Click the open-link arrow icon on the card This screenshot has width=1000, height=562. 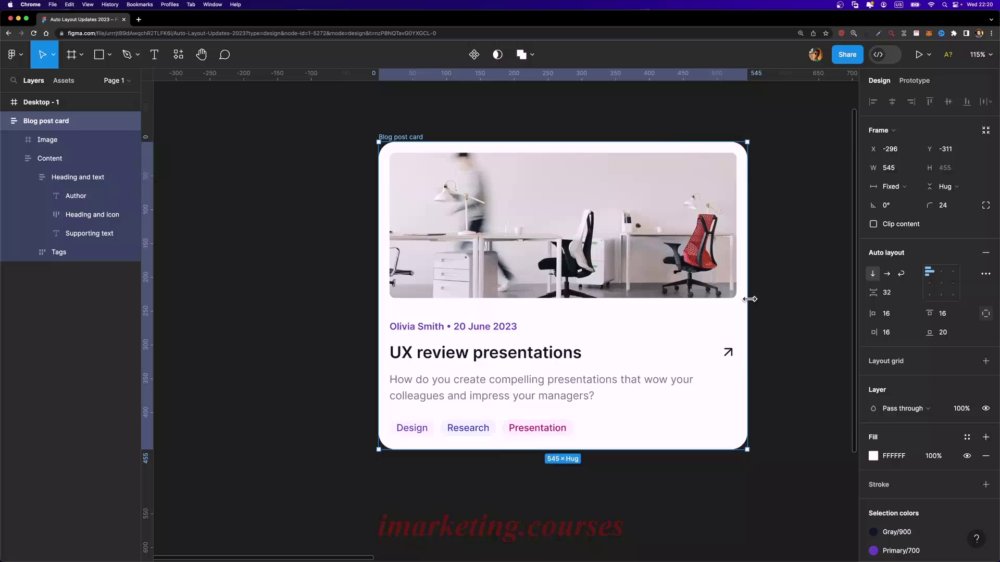[x=728, y=352]
